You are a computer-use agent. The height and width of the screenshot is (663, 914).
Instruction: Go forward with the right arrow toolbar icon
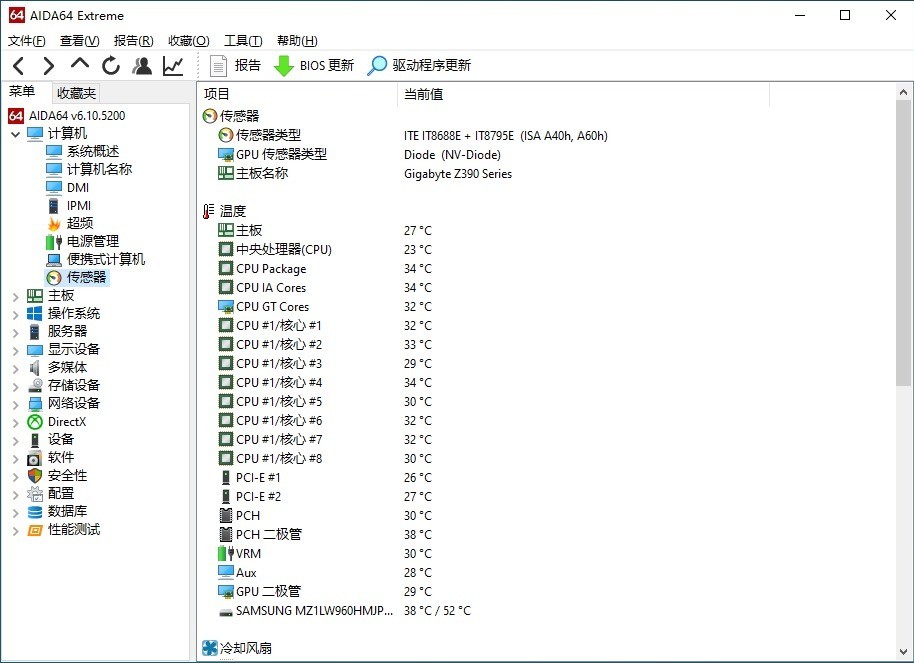click(x=49, y=66)
